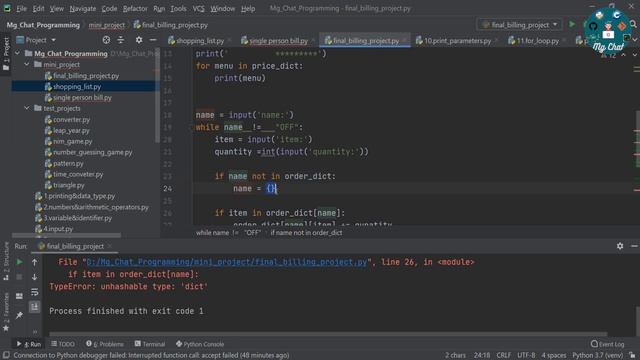Open the Edit menu
This screenshot has width=640, height=360.
[38, 9]
